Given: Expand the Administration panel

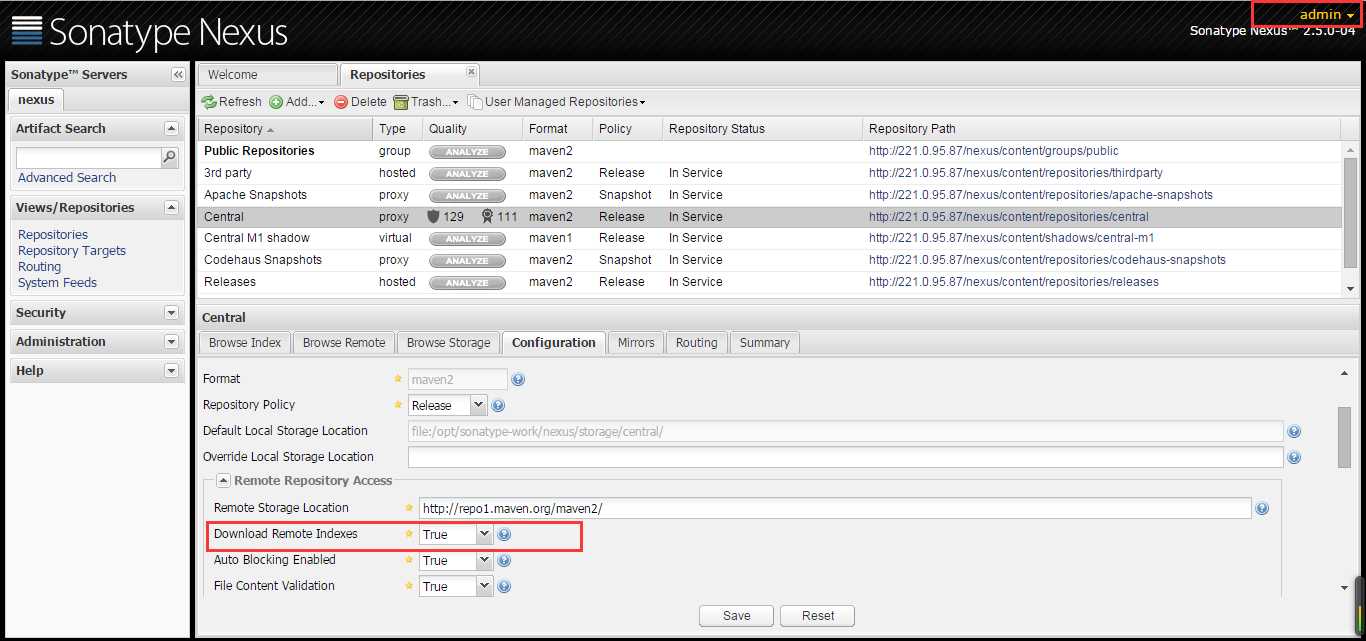Looking at the screenshot, I should point(171,342).
